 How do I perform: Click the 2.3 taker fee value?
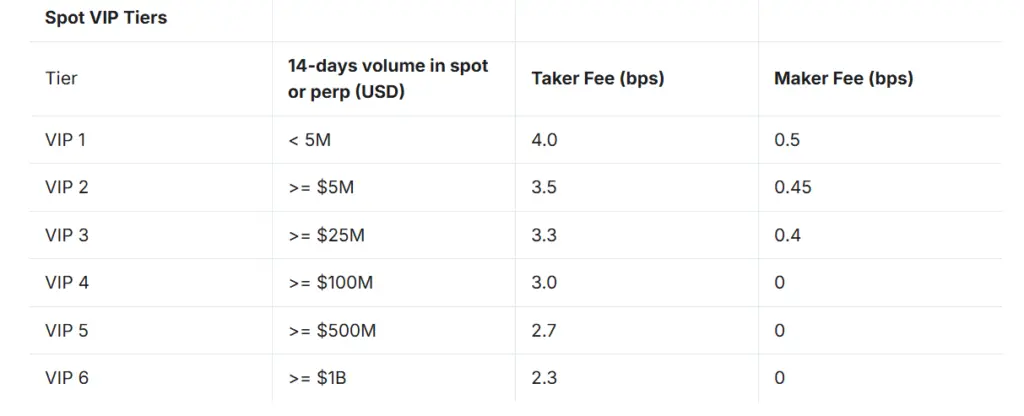click(544, 378)
